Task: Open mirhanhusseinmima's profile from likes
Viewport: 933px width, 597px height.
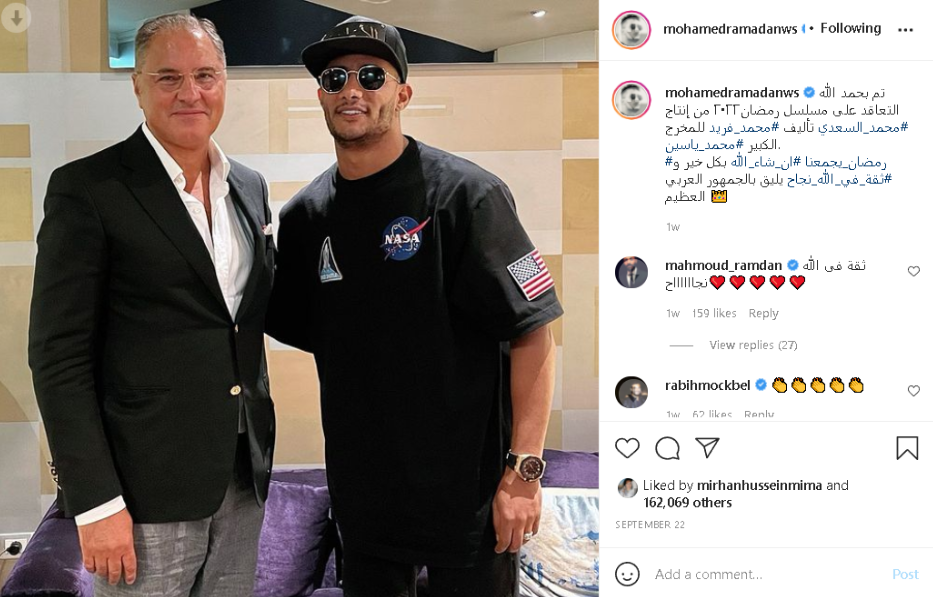Action: pyautogui.click(x=759, y=486)
